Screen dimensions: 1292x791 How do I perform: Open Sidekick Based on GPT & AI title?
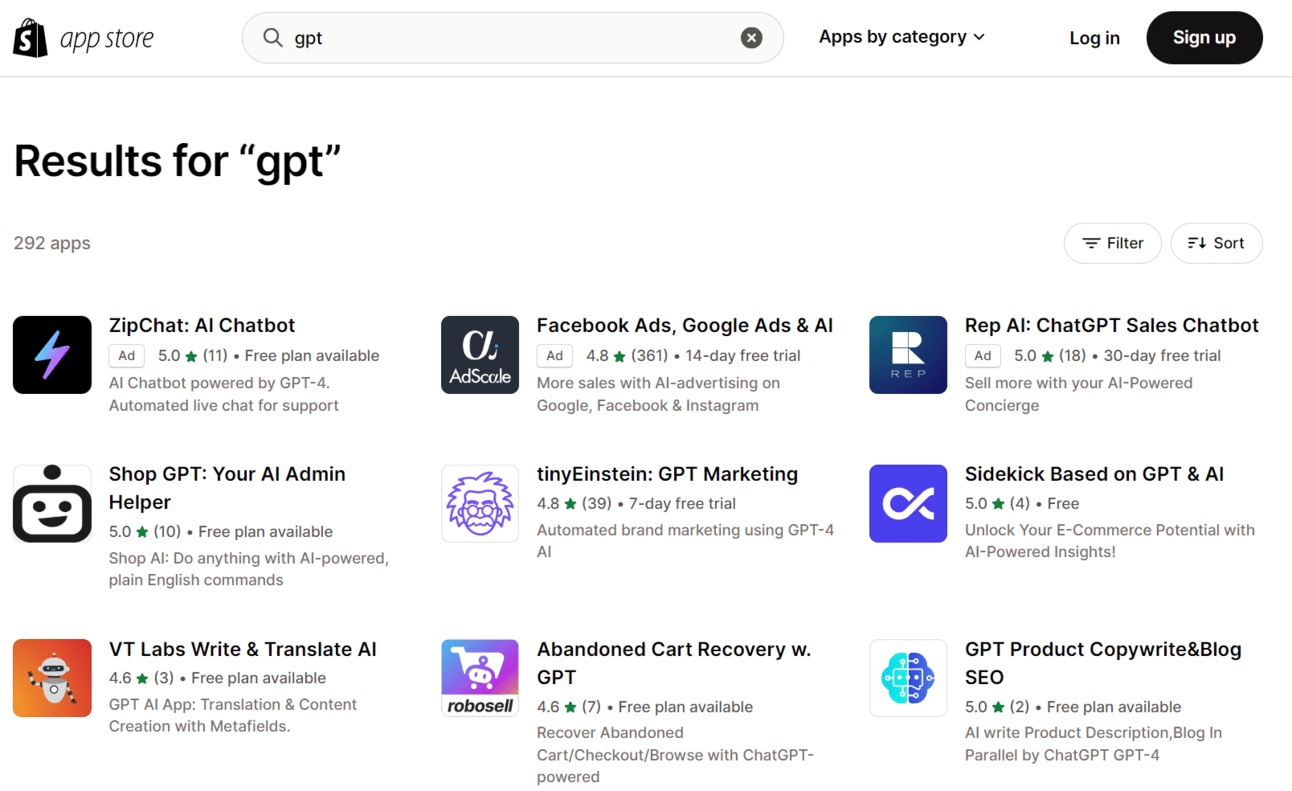coord(1094,474)
